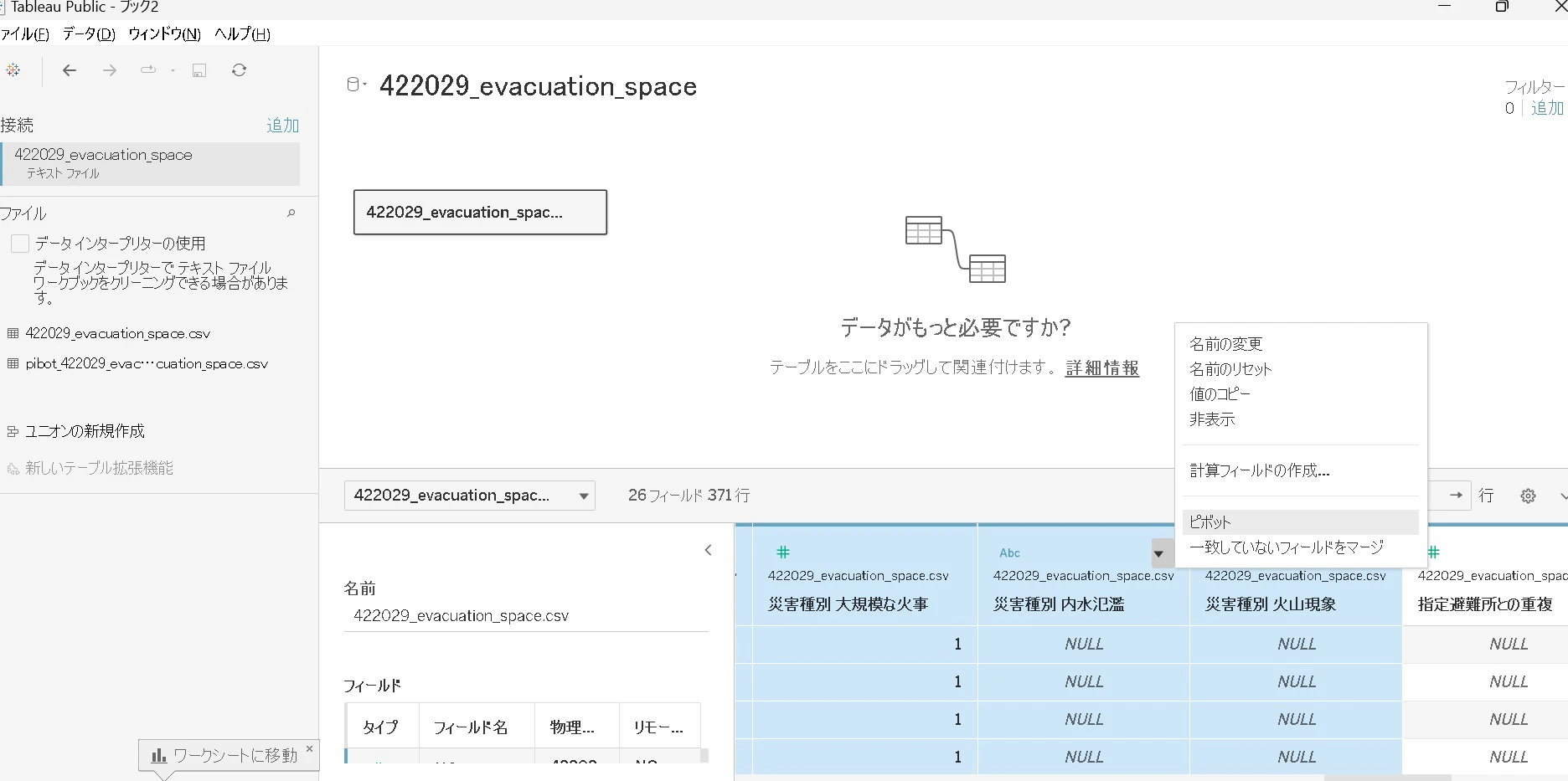The height and width of the screenshot is (781, 1568).
Task: Open the ファイル(F) menu
Action: tap(24, 34)
